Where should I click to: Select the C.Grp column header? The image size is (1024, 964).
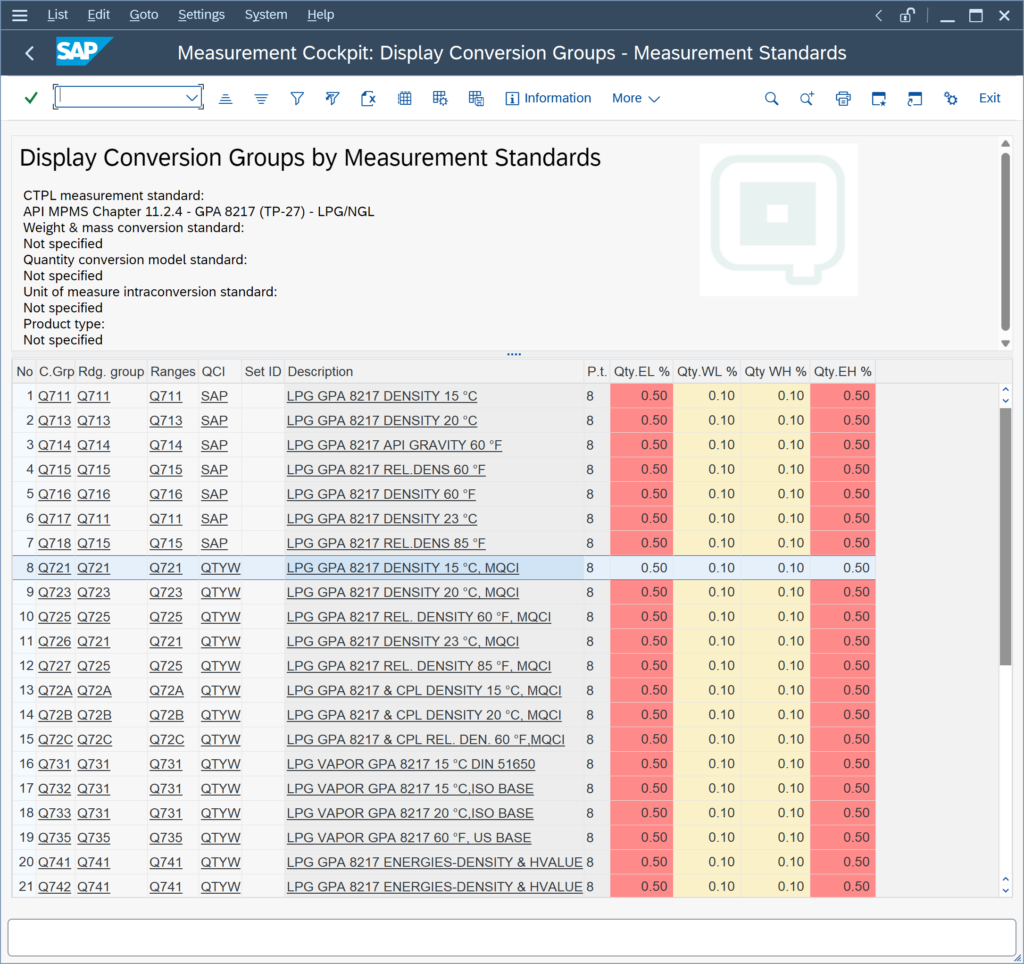coord(56,372)
